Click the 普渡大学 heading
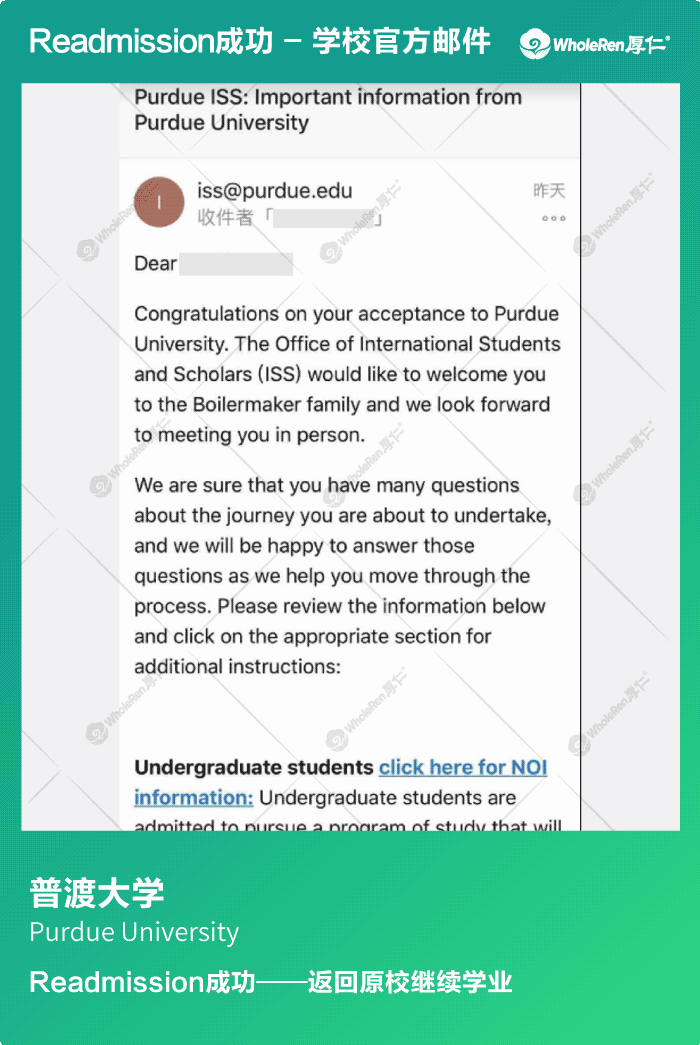The image size is (700, 1045). (x=97, y=893)
